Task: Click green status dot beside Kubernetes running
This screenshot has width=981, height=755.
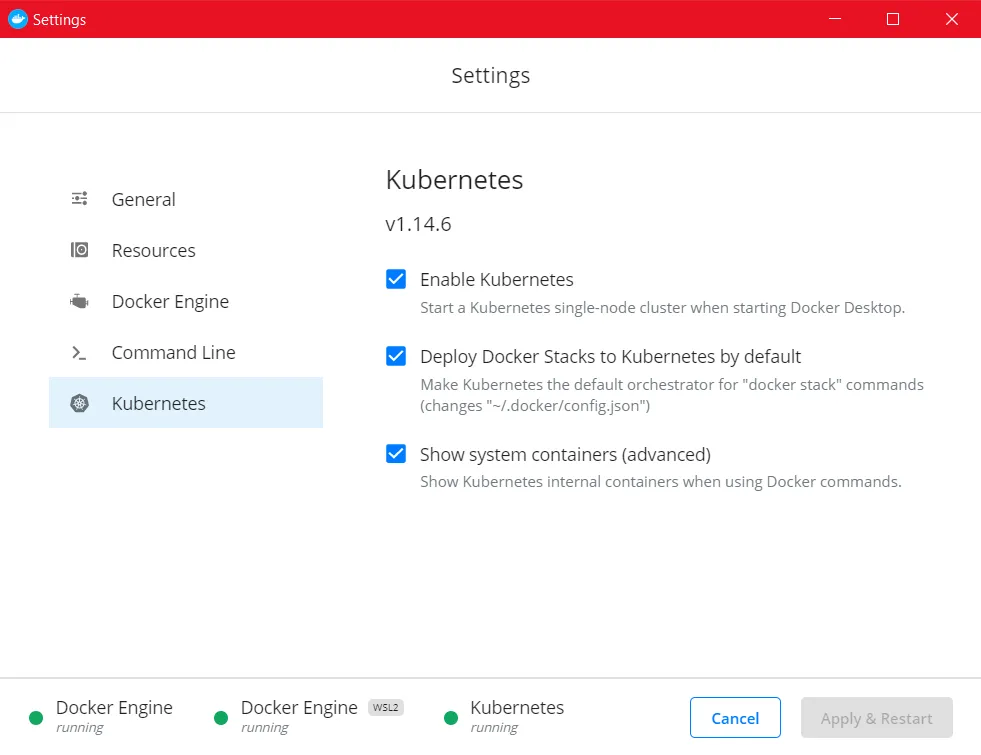Action: pyautogui.click(x=451, y=717)
